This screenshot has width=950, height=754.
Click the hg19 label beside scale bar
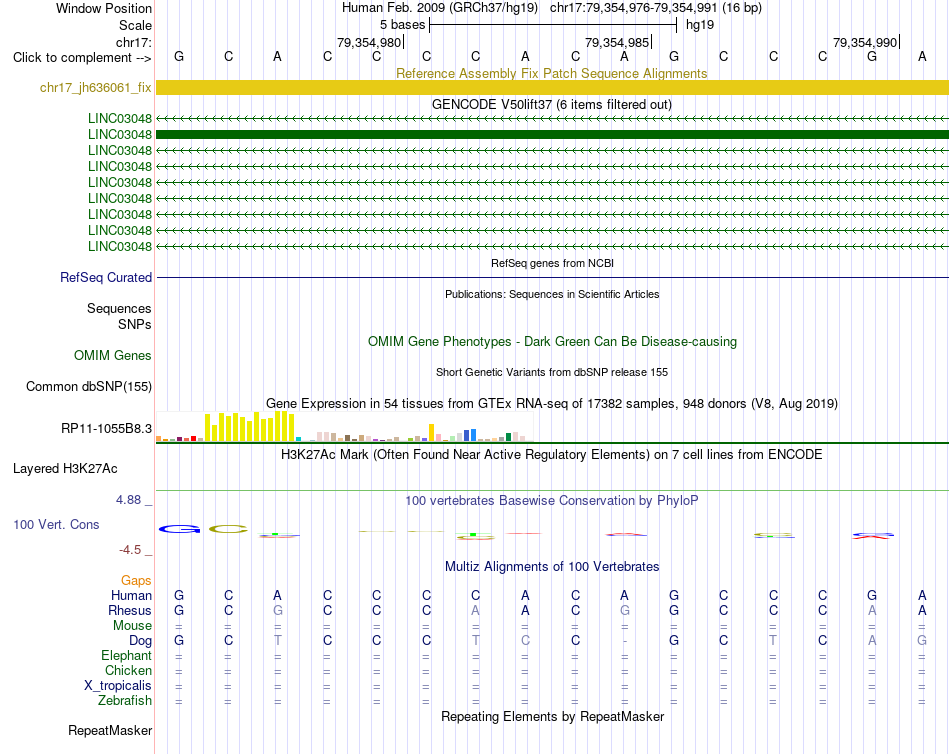pos(700,25)
